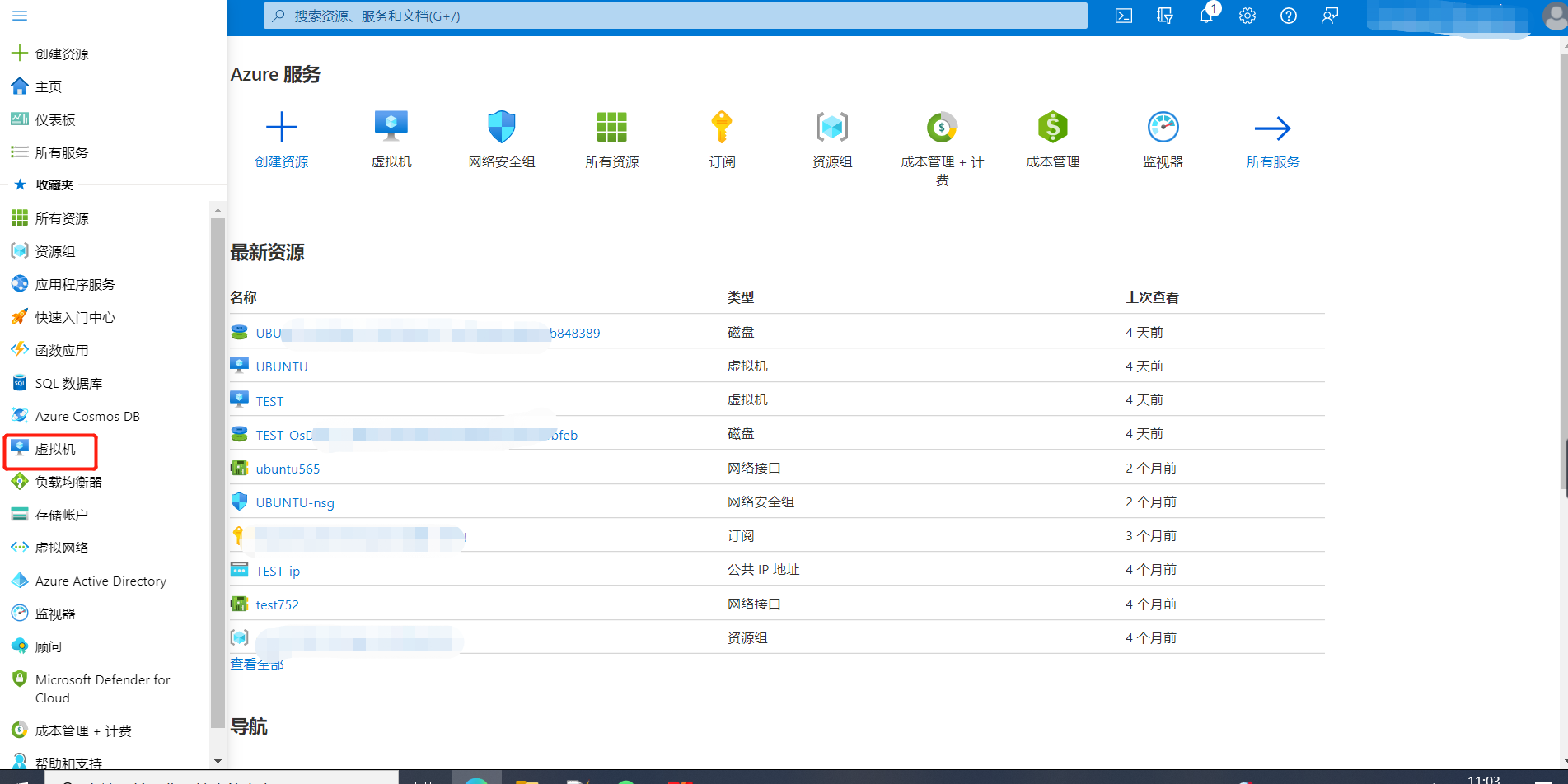
Task: Open 成本管理 + 计费 service tile
Action: (943, 148)
